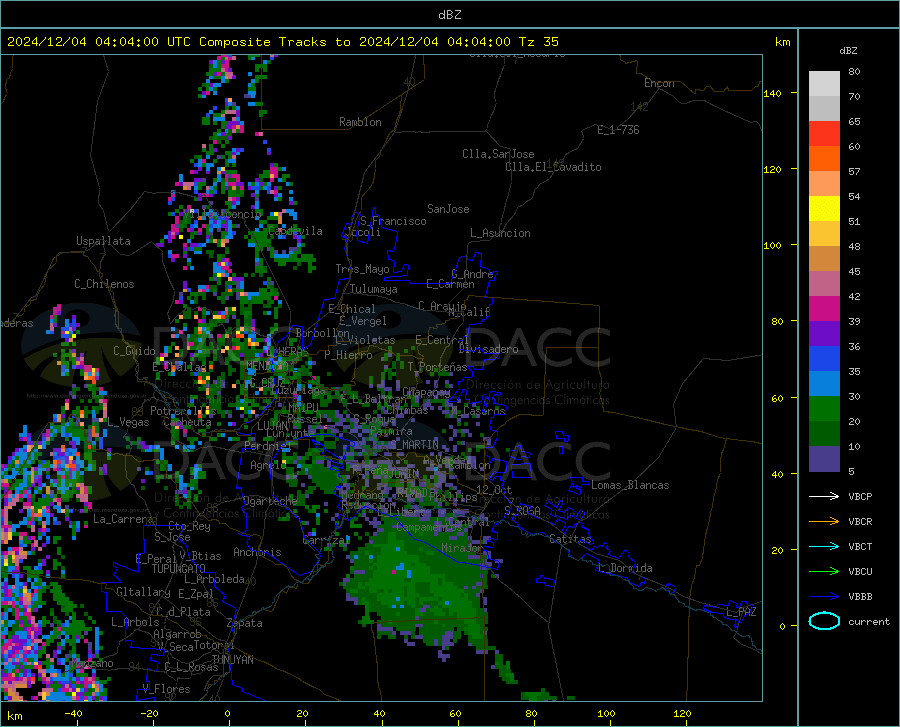Click the 'E_Peral' map label
This screenshot has height=727, width=900.
(x=156, y=558)
